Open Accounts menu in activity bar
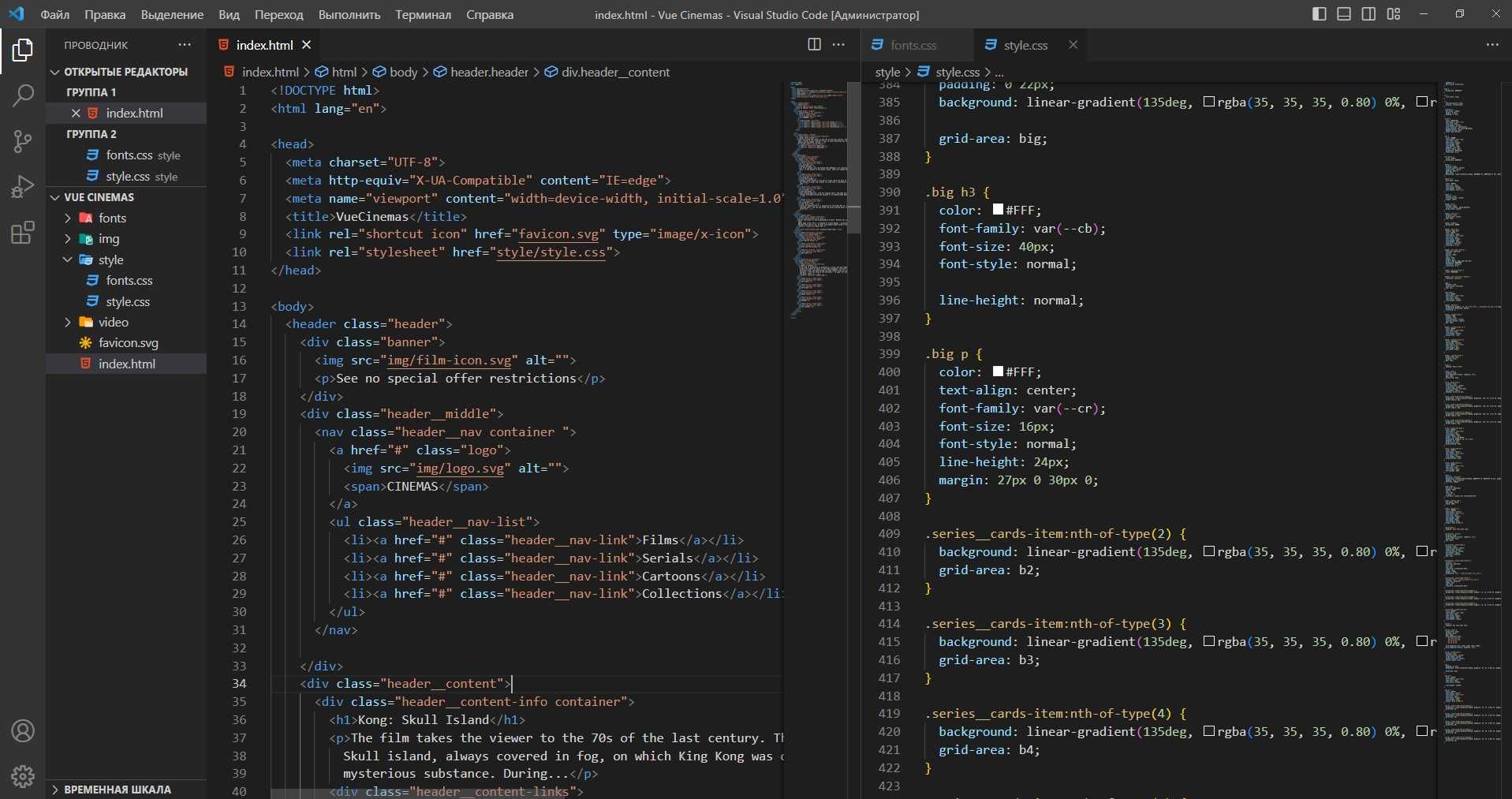 pos(23,731)
